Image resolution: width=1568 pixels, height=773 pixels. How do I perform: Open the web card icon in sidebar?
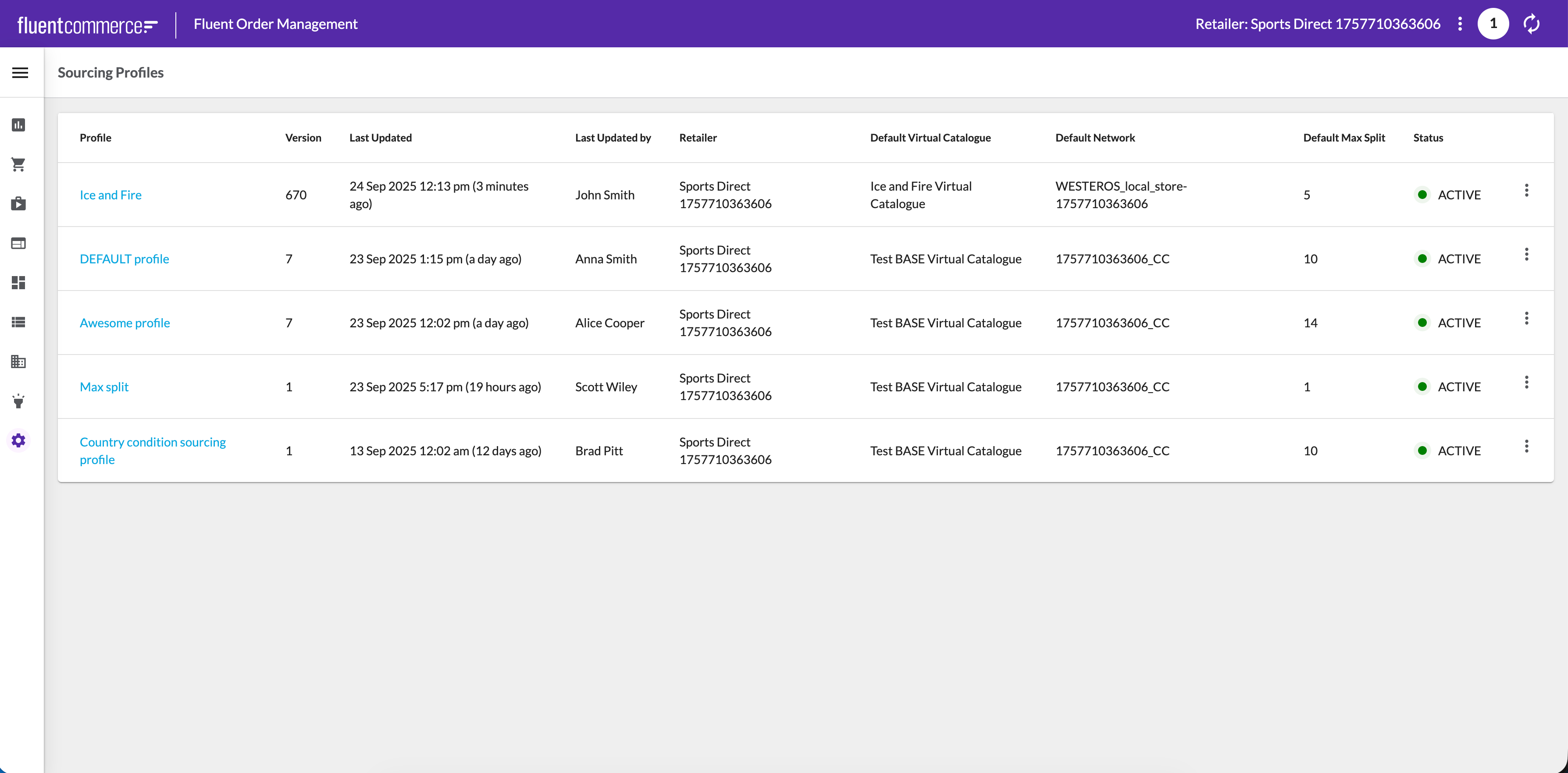click(x=18, y=243)
